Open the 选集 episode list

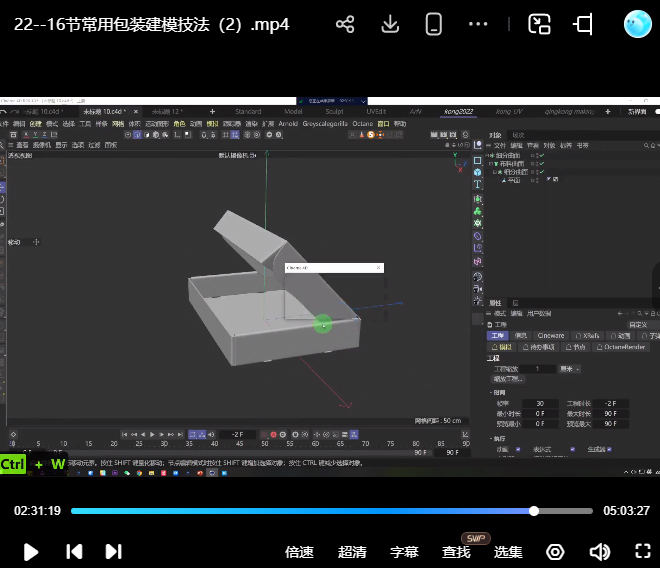508,551
